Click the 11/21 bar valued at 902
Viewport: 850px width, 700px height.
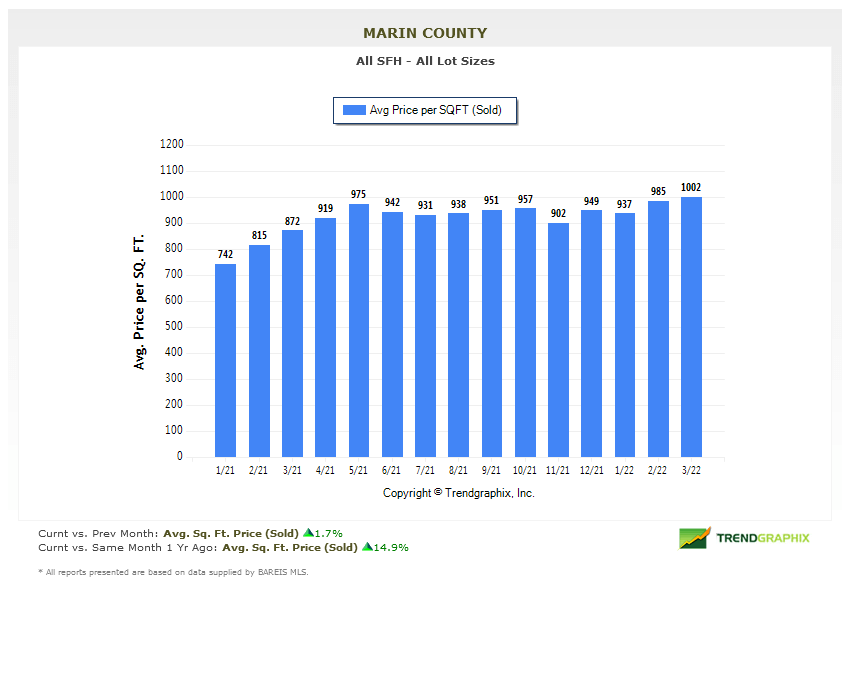tap(558, 340)
